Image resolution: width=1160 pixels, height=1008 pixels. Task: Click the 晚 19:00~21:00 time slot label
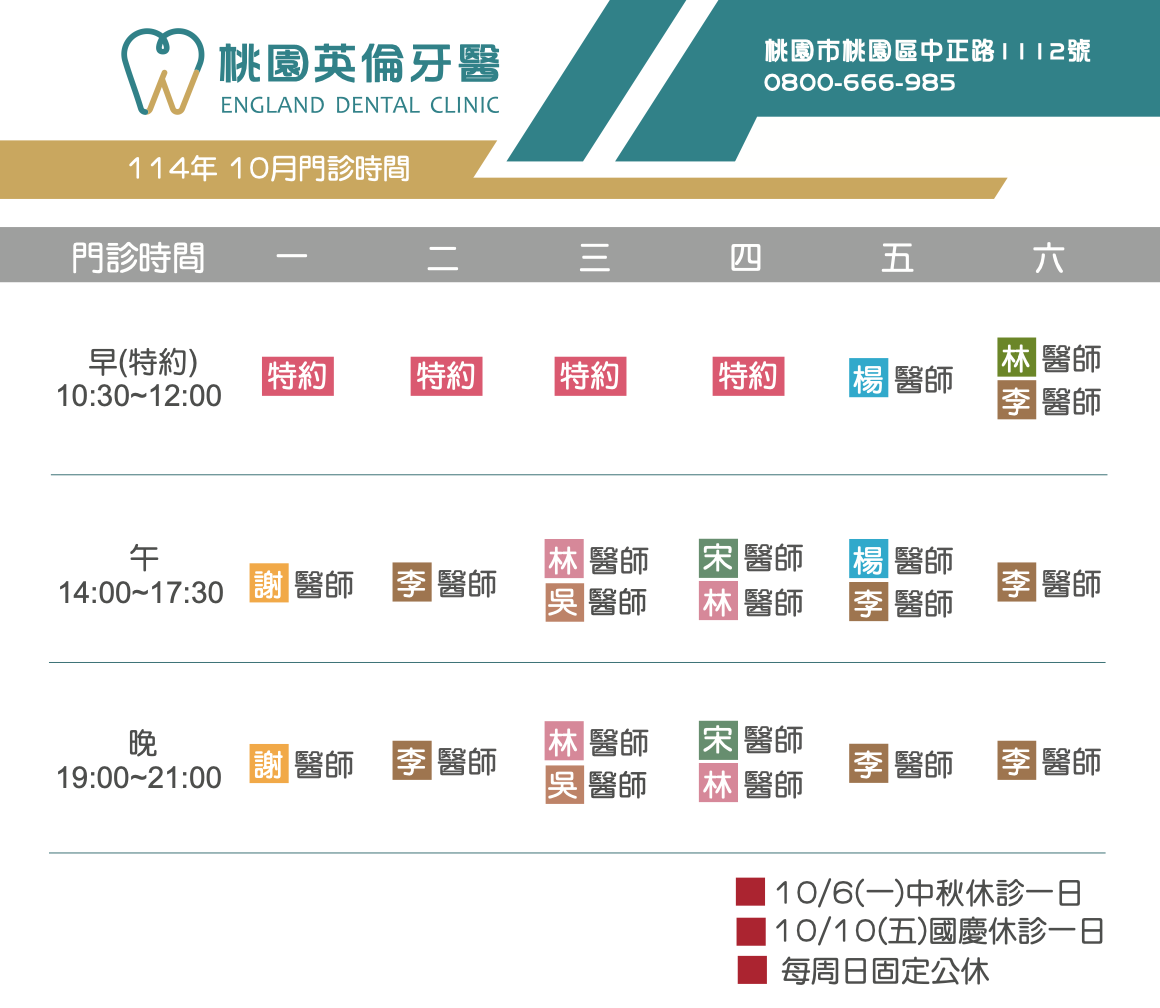(x=139, y=761)
